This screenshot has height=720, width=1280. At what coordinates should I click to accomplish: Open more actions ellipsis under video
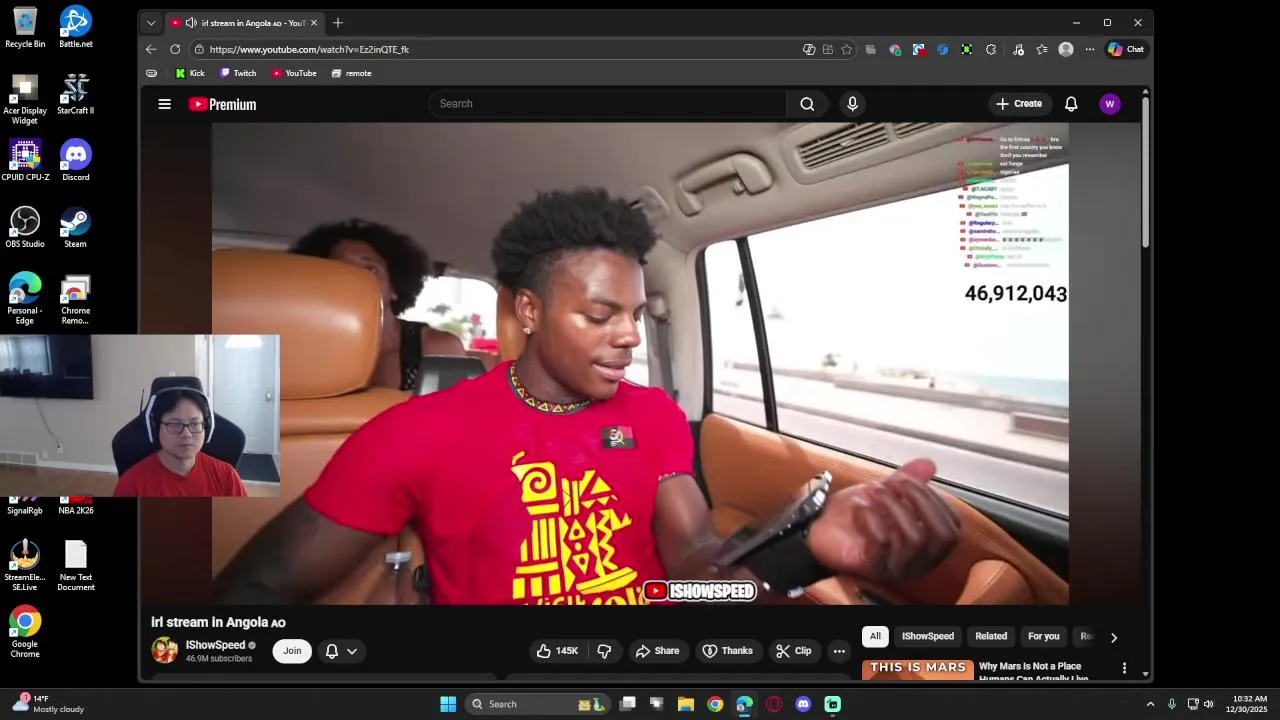coord(839,651)
